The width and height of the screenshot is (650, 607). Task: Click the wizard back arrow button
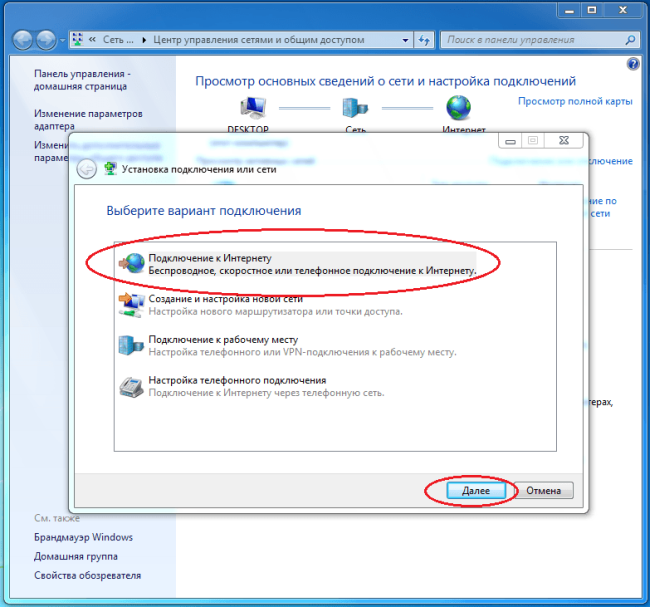[x=86, y=169]
